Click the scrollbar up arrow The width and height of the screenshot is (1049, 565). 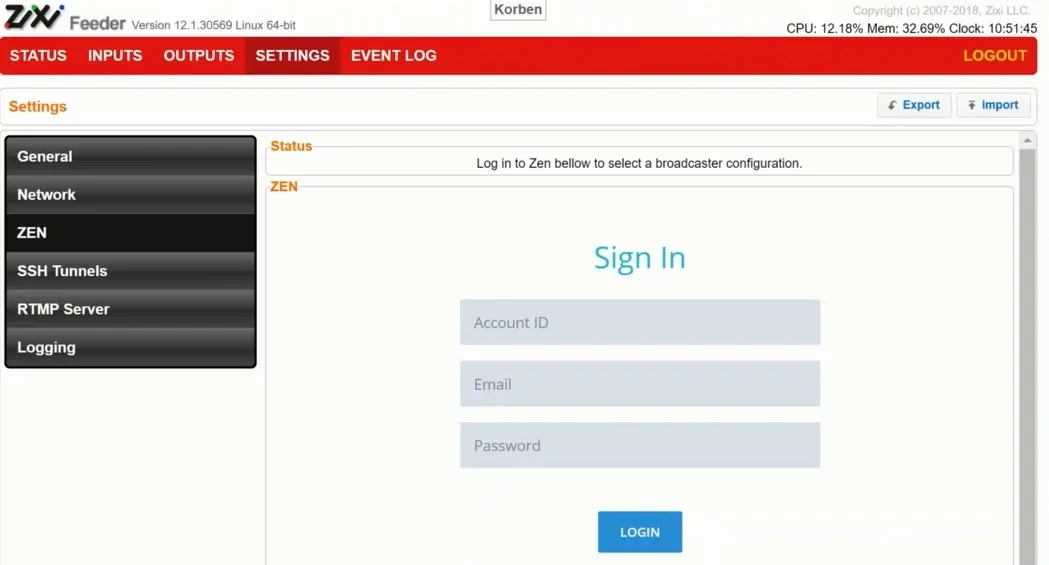point(1027,140)
